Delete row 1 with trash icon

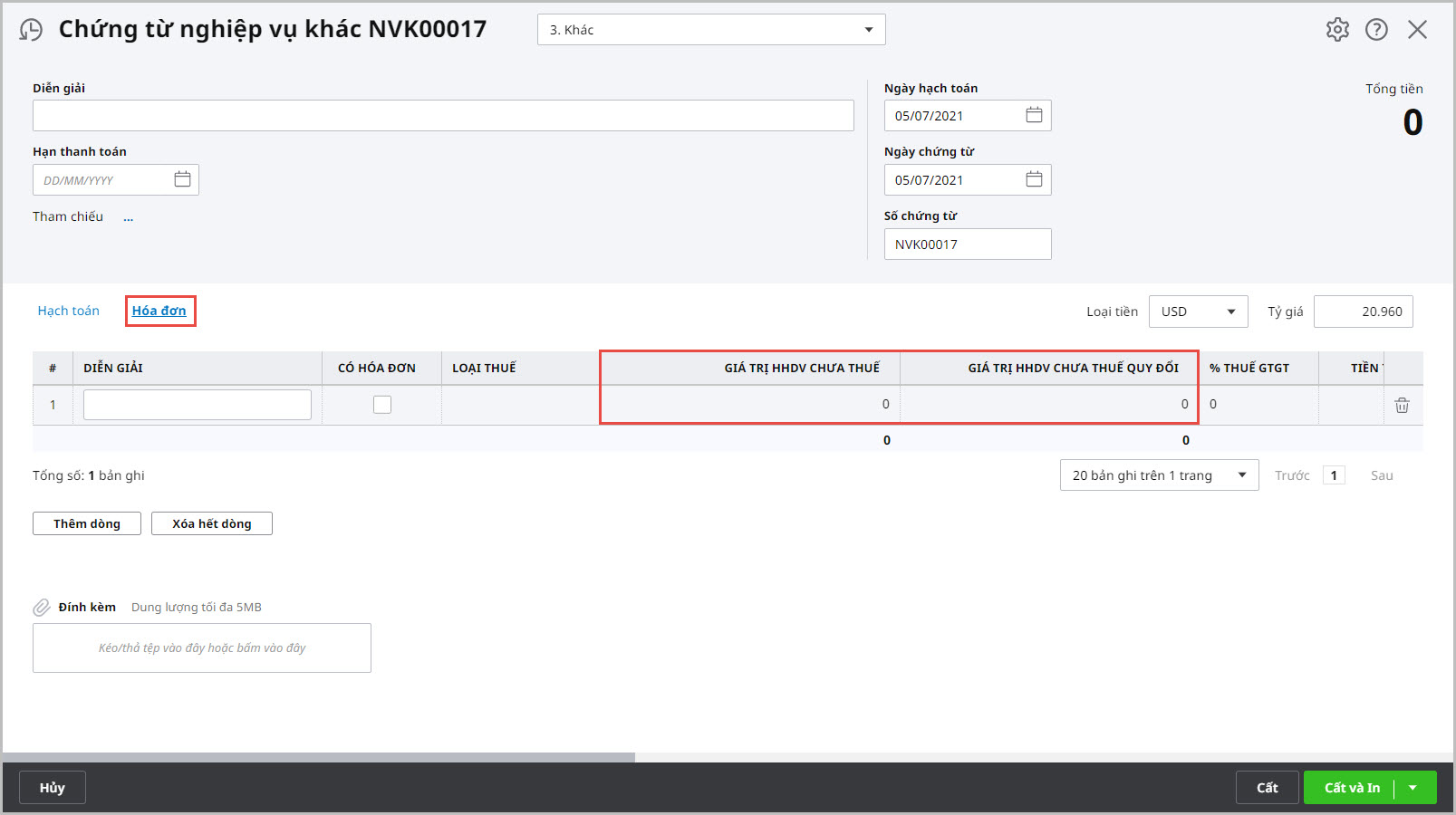[x=1402, y=405]
